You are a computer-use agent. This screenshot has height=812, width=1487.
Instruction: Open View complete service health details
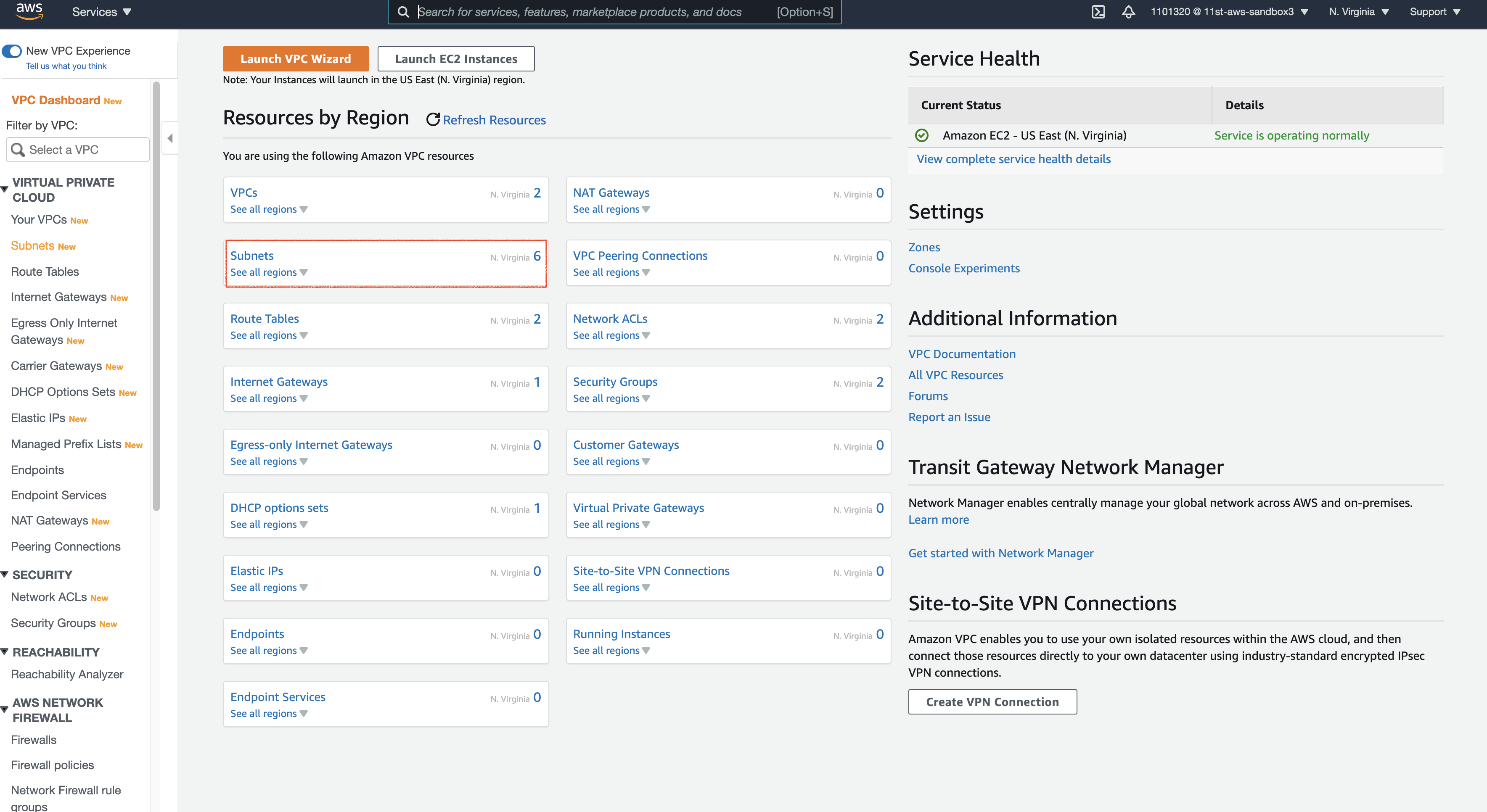pos(1013,159)
